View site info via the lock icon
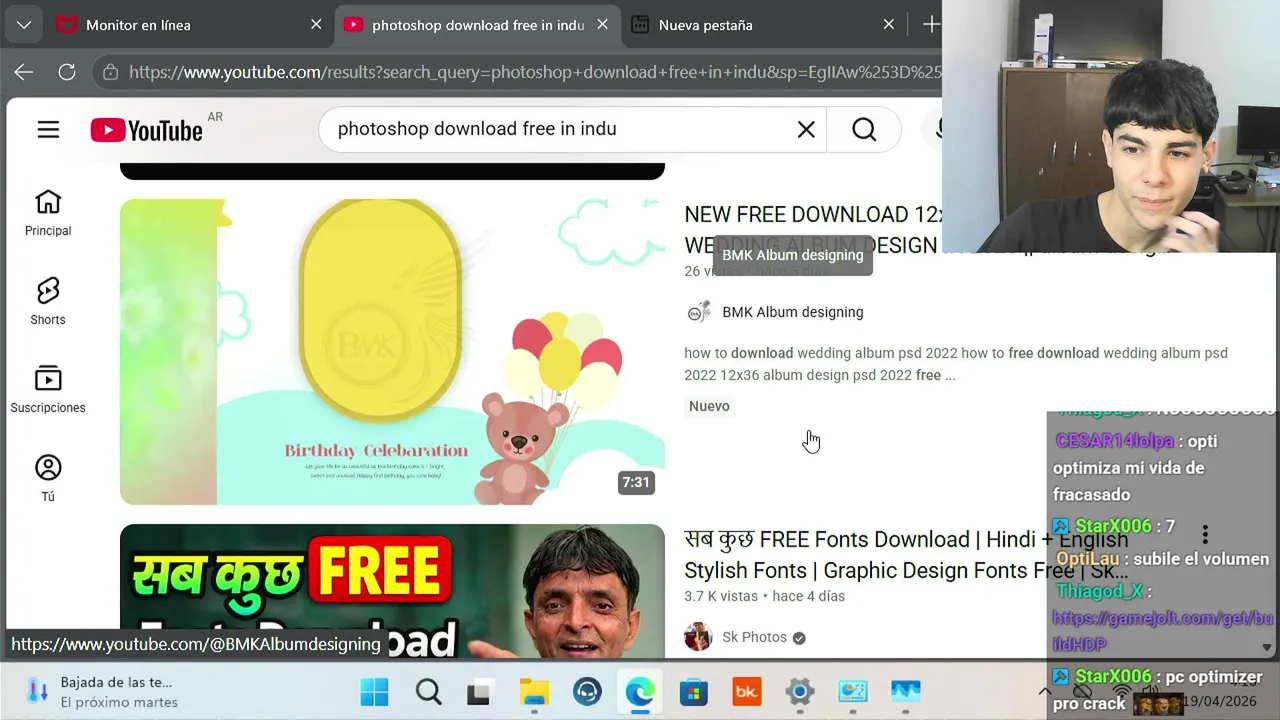 [x=110, y=72]
